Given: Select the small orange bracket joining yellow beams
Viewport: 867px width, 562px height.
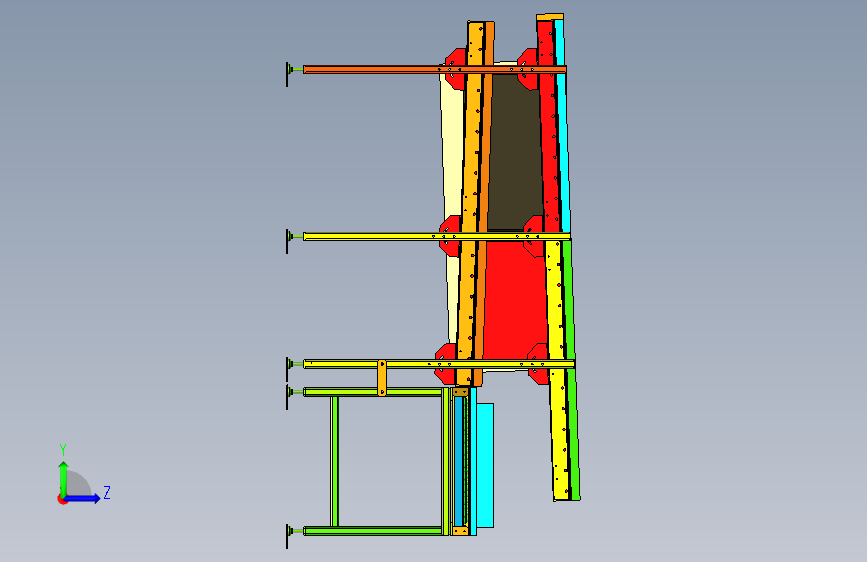Looking at the screenshot, I should coord(382,378).
